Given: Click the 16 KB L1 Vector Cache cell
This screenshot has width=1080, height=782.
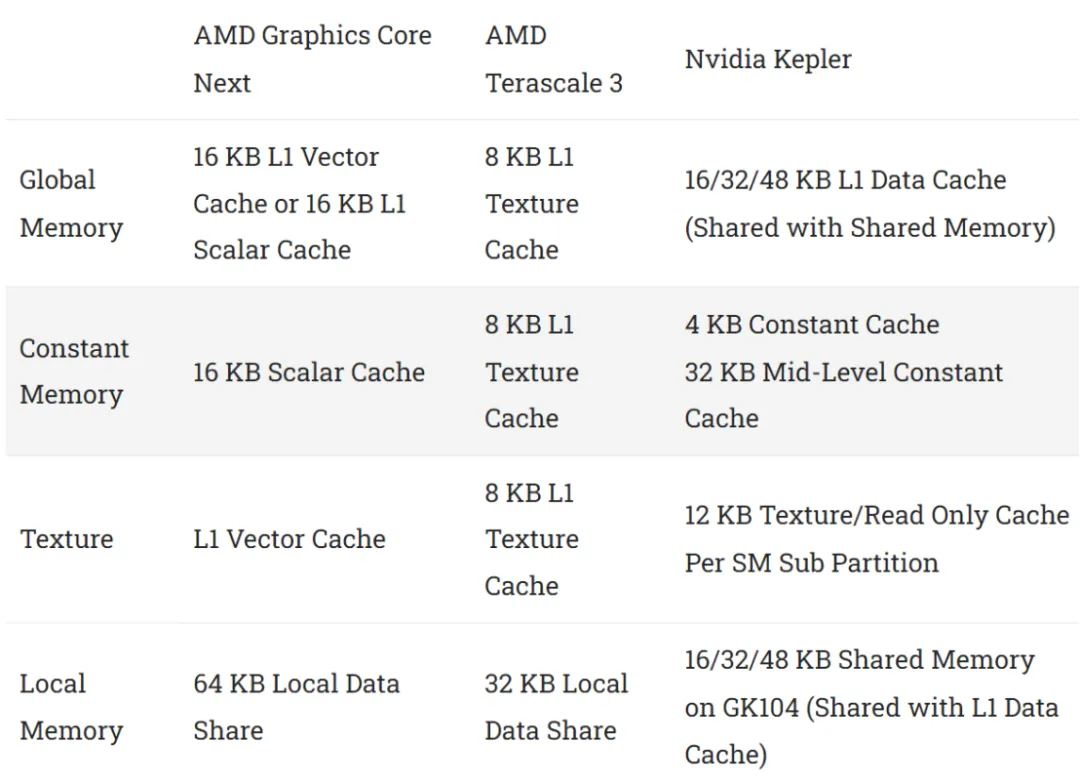Looking at the screenshot, I should coord(300,203).
